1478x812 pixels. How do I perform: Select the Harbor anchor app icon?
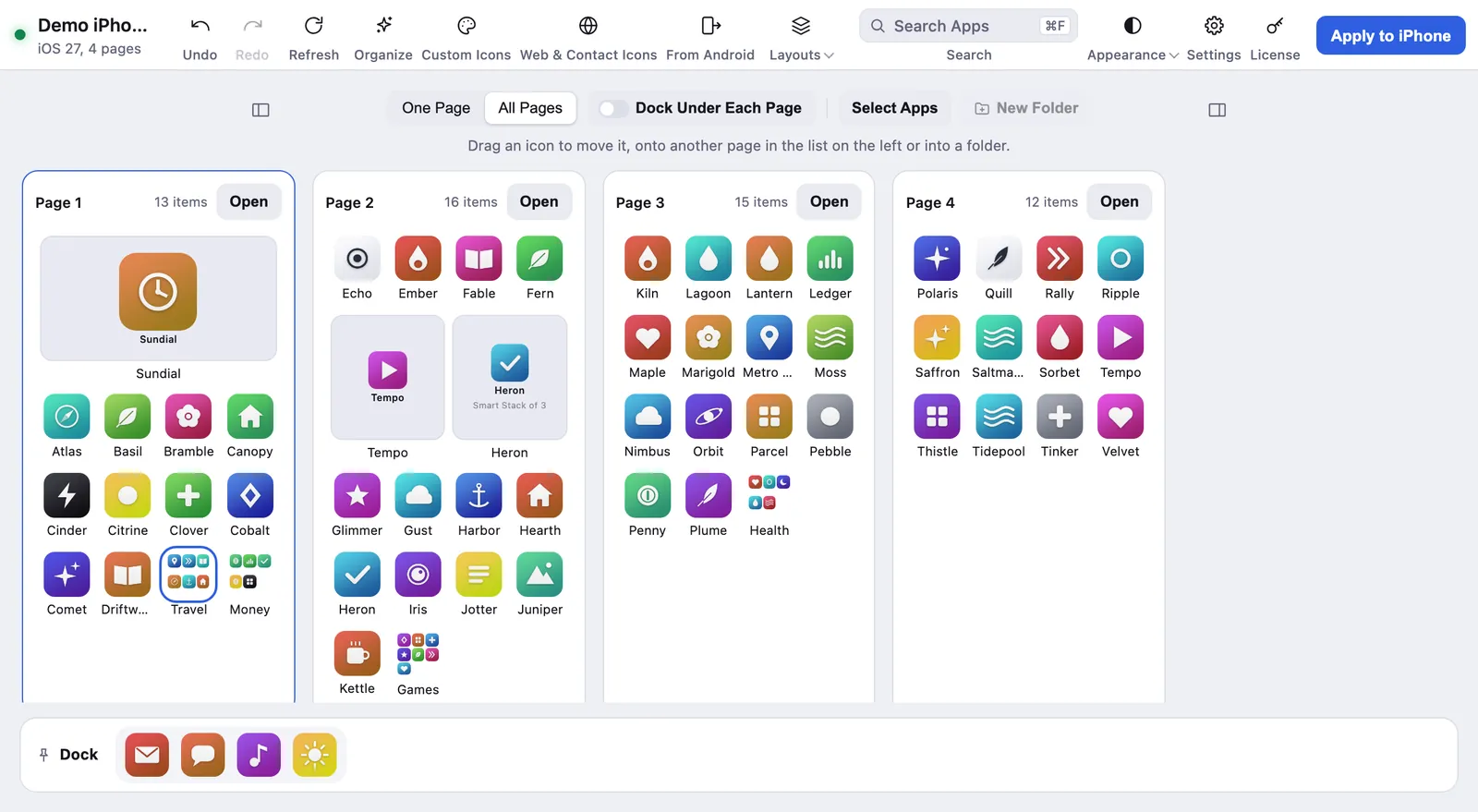click(479, 496)
